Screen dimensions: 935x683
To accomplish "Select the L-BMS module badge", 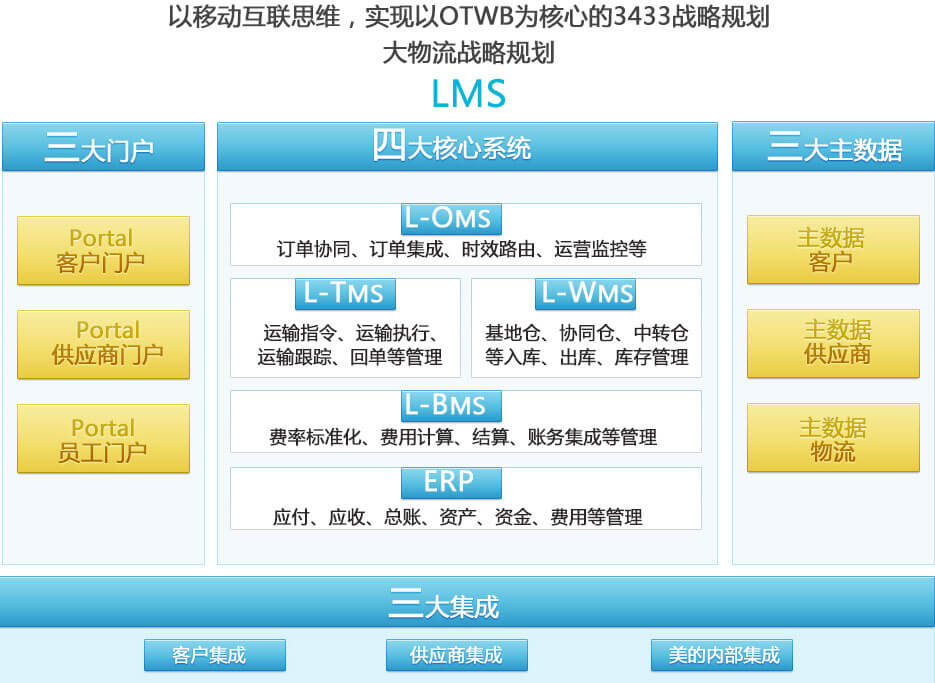I will (450, 405).
